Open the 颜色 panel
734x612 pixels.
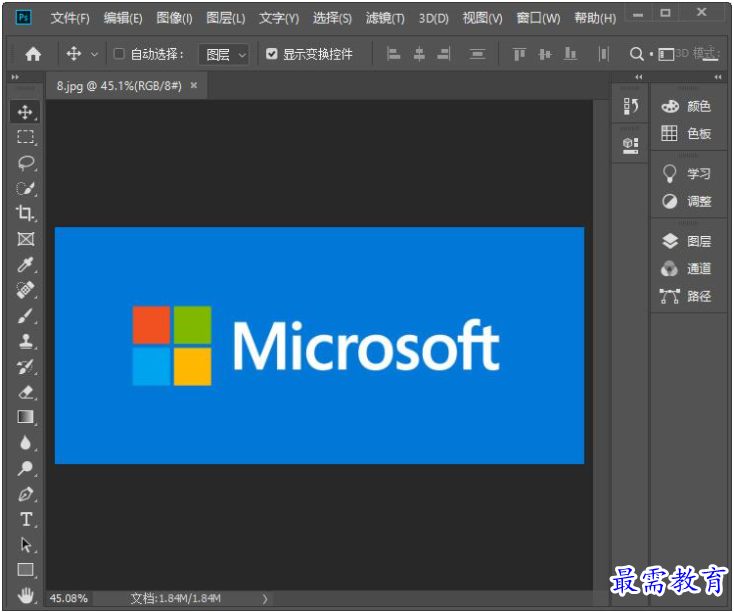coord(687,106)
